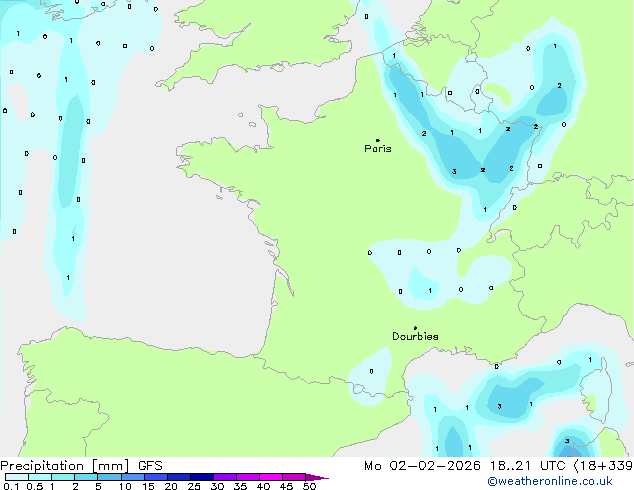Select the 40–45 mm magenta legend swatch
Screen dimensions: 634x490
pyautogui.click(x=271, y=477)
